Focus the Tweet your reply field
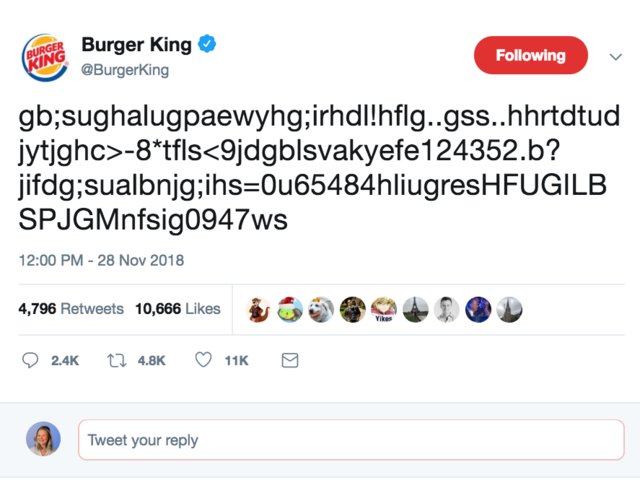The image size is (640, 480). click(x=351, y=440)
